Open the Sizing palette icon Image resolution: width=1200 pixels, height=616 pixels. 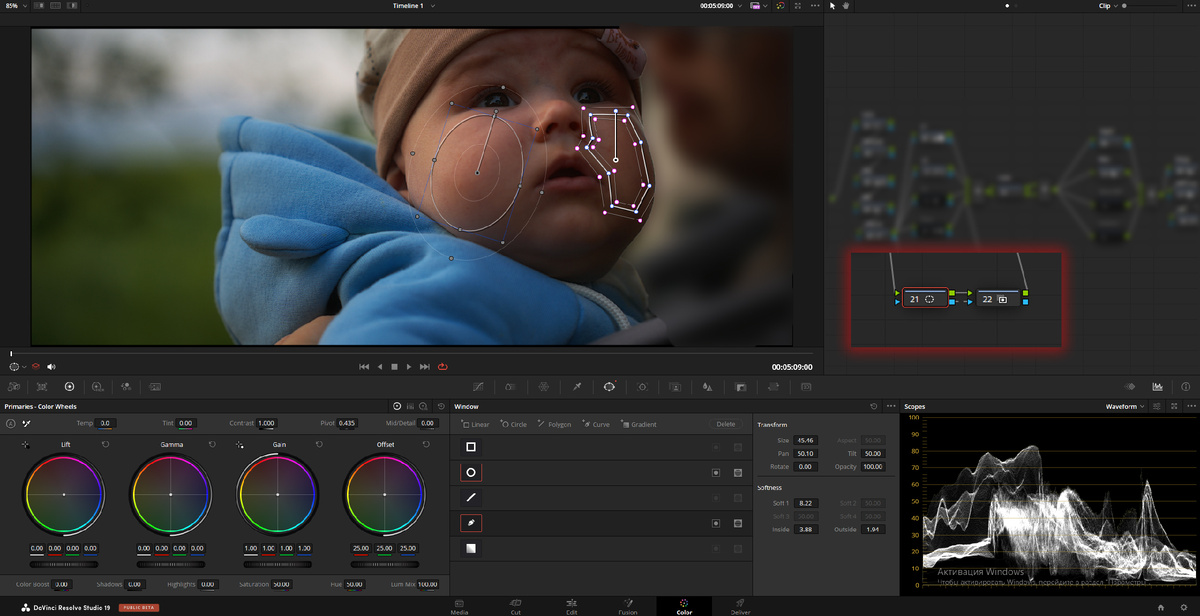point(774,386)
